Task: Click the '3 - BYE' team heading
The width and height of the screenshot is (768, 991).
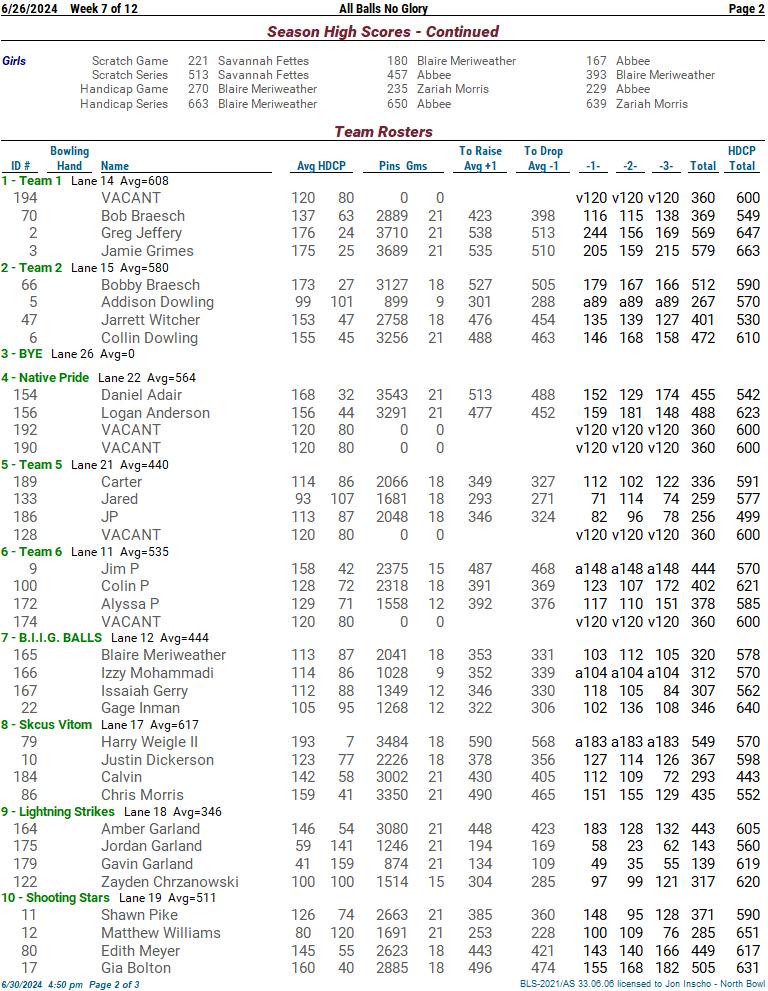Action: click(x=22, y=354)
